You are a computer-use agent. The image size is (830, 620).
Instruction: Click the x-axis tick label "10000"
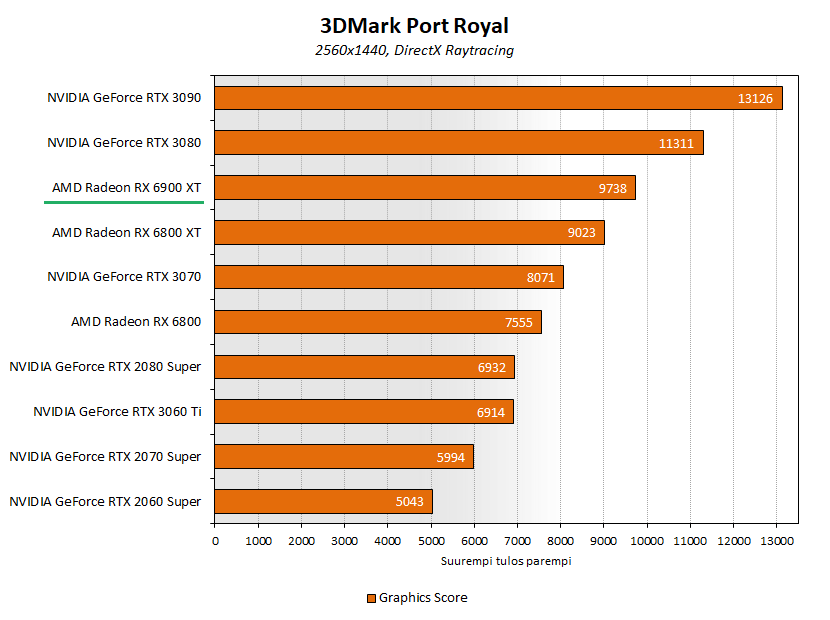point(647,541)
